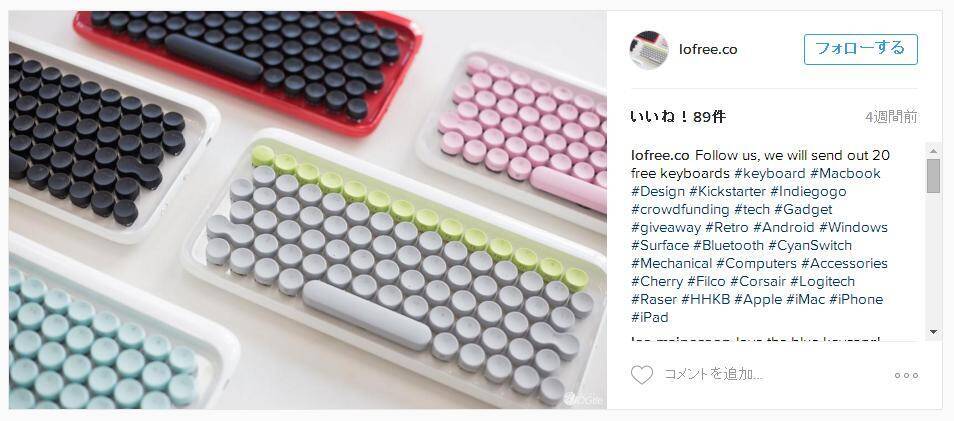Click the いいね！89件 likes count
This screenshot has width=954, height=421.
678,117
